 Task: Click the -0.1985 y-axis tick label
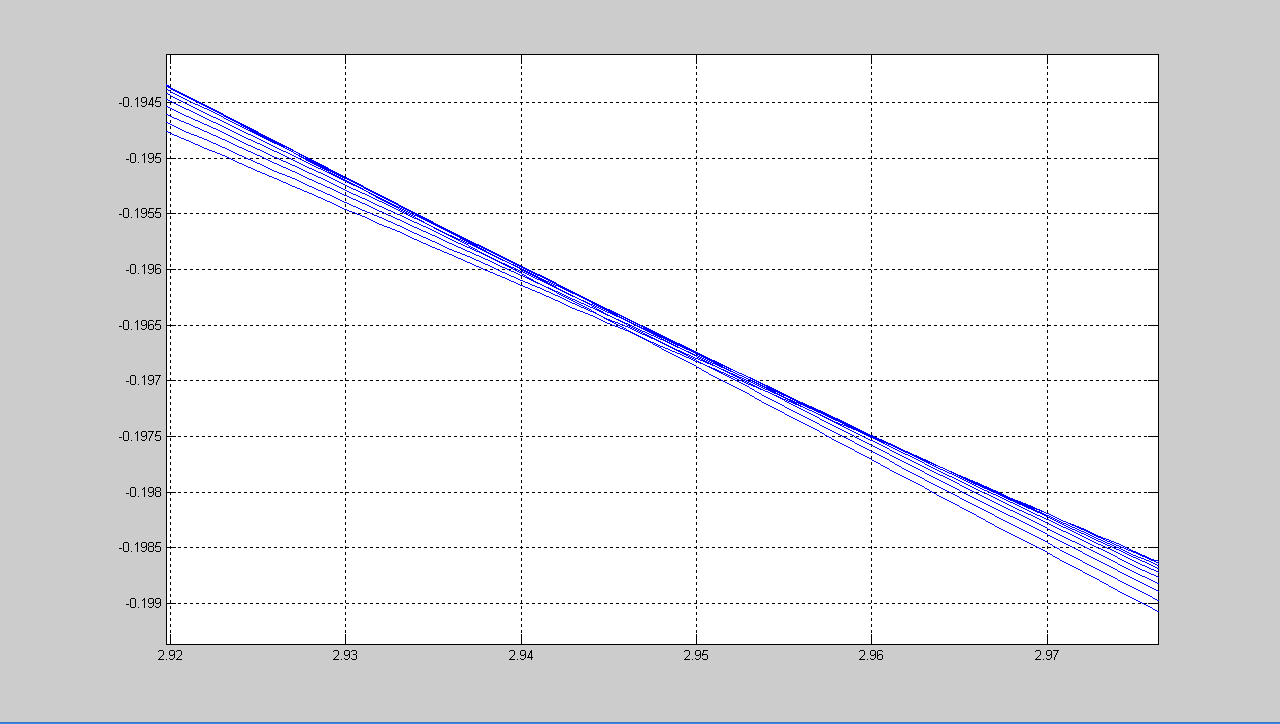coord(141,548)
